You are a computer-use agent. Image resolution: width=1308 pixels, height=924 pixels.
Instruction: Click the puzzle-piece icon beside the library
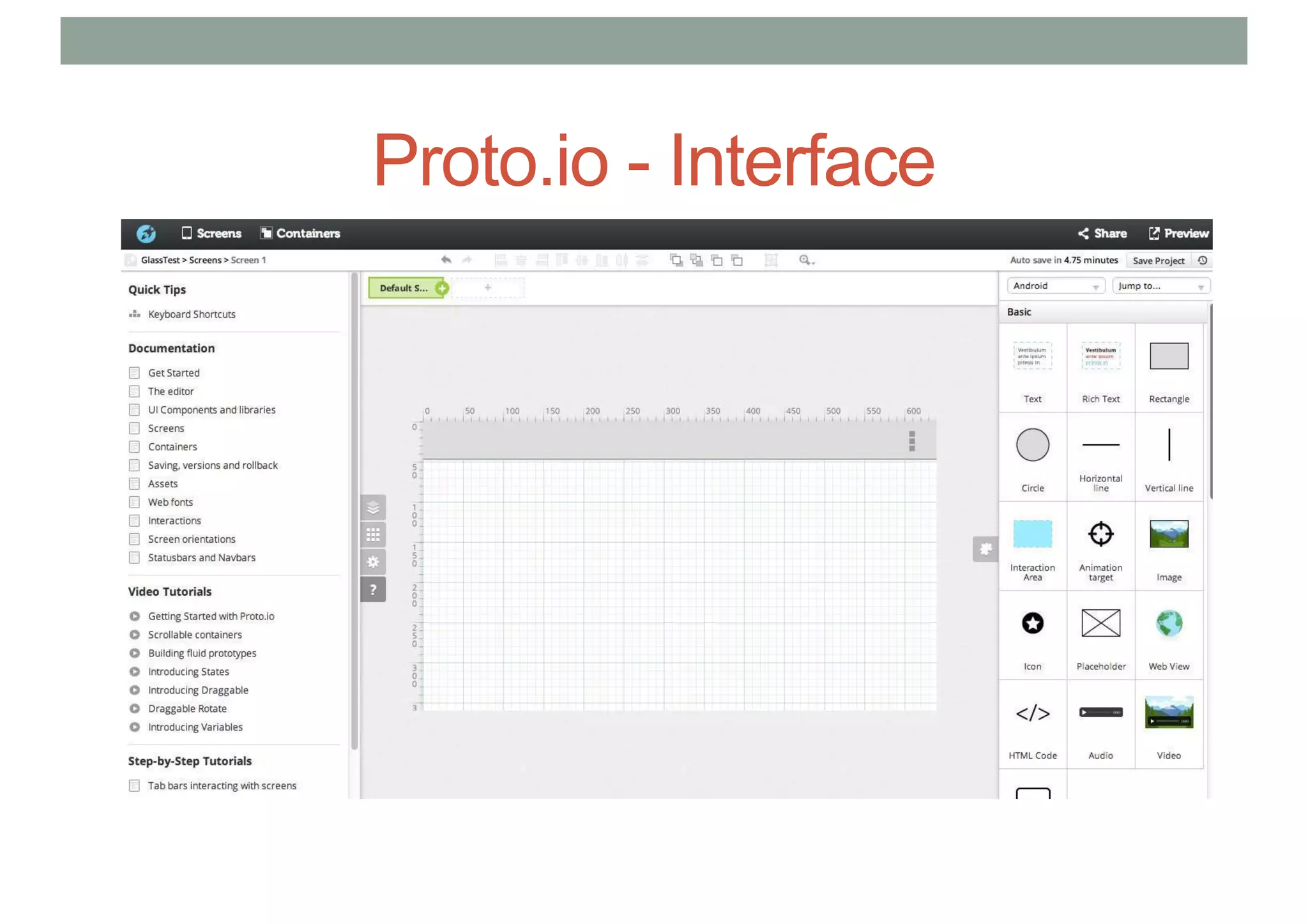pyautogui.click(x=985, y=549)
